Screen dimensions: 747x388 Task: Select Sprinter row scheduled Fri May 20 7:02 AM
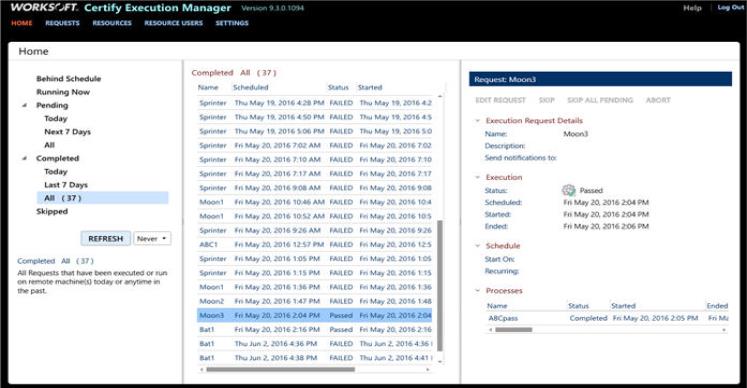tap(315, 145)
